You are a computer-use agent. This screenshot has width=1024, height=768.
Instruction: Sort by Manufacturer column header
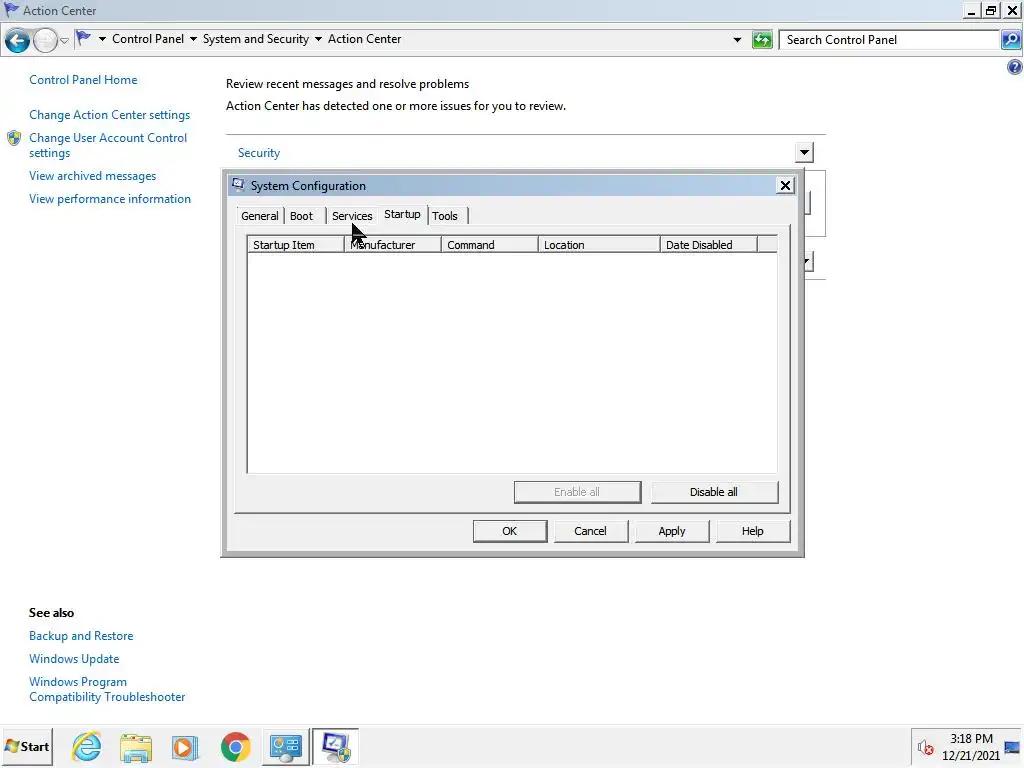tap(392, 245)
